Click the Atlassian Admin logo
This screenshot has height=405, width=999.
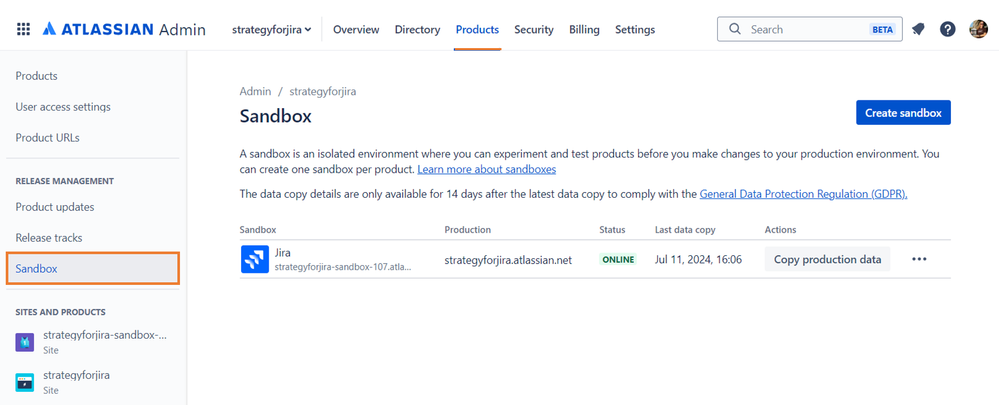coord(124,29)
